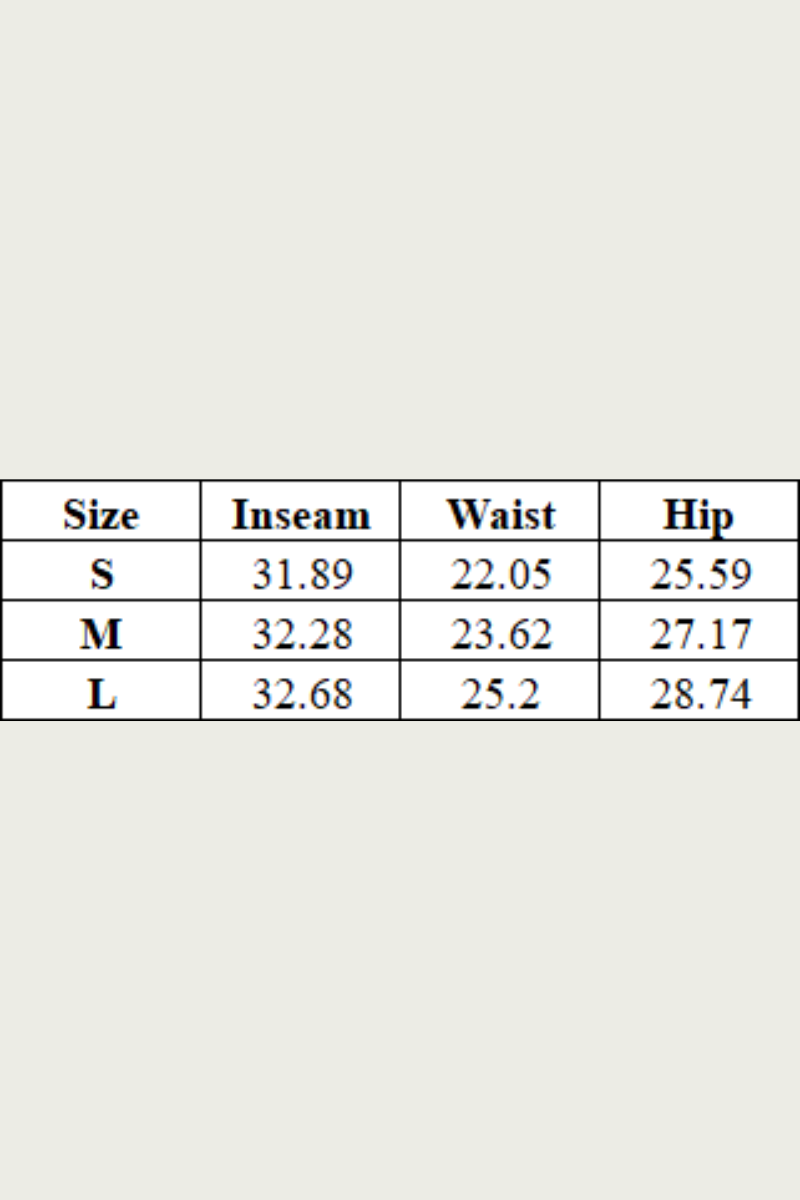Click the 25.59 hip value
800x1200 pixels.
(699, 574)
